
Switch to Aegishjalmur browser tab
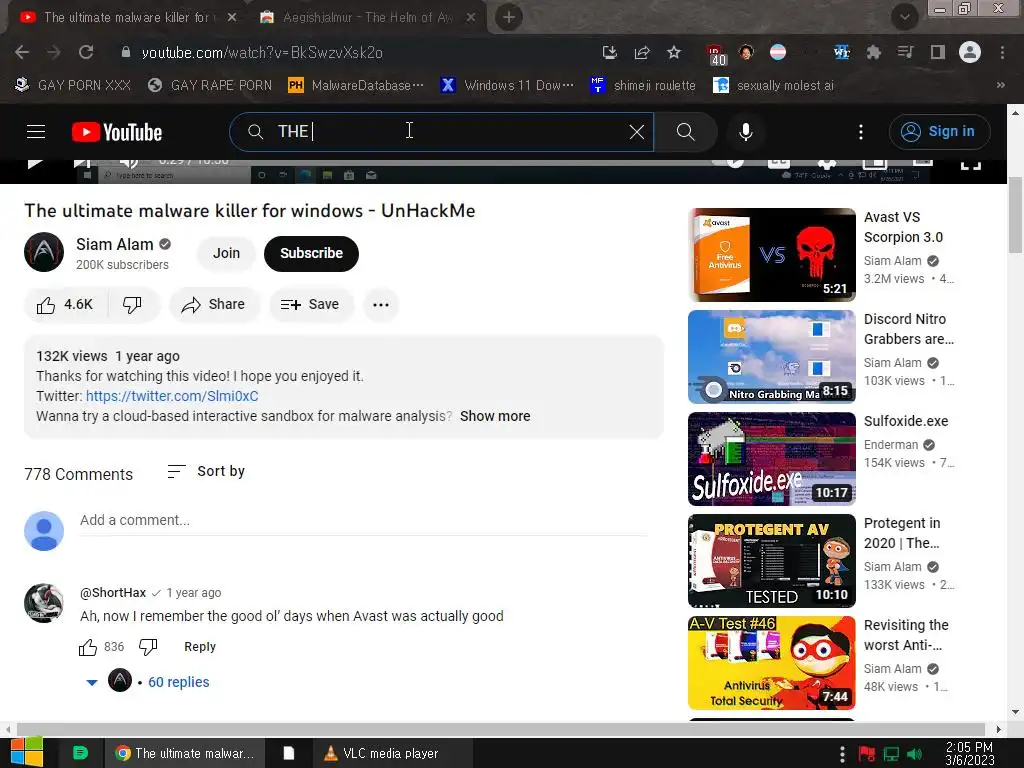[368, 17]
